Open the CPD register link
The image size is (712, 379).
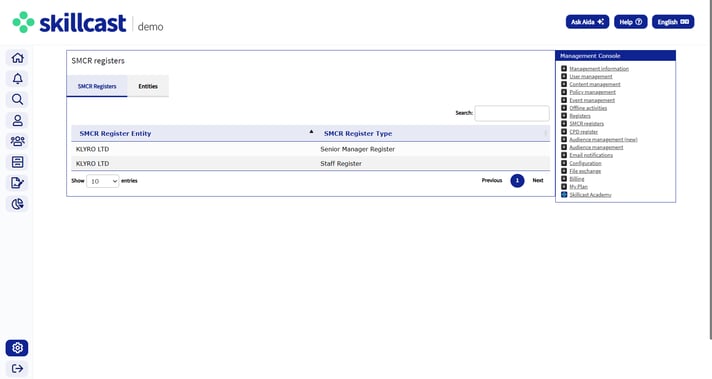583,132
